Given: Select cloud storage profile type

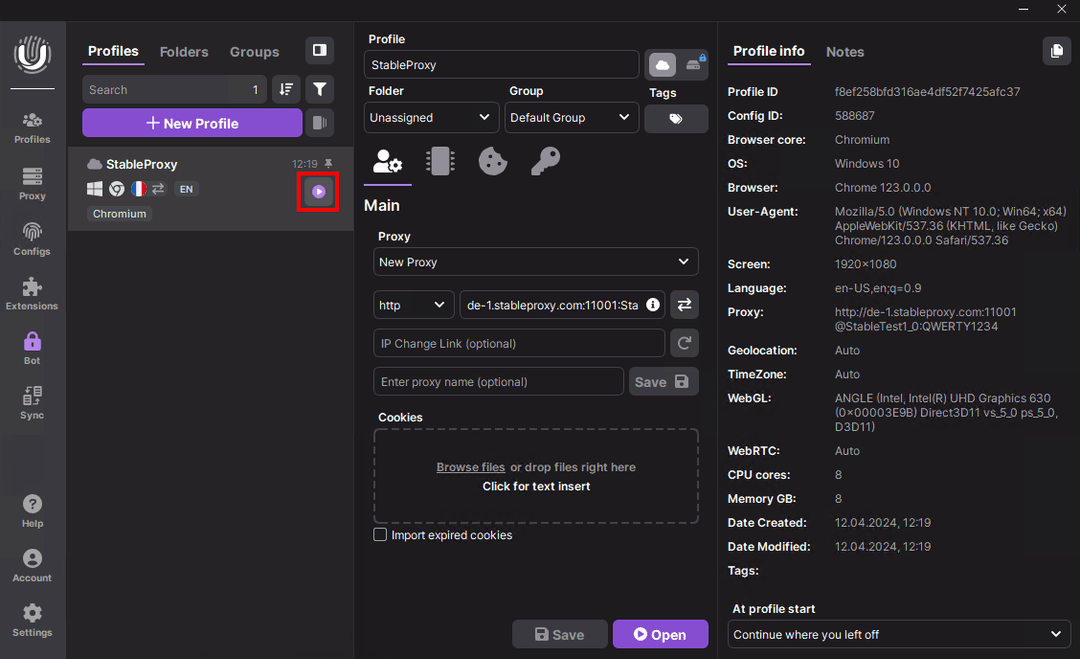Looking at the screenshot, I should (662, 65).
